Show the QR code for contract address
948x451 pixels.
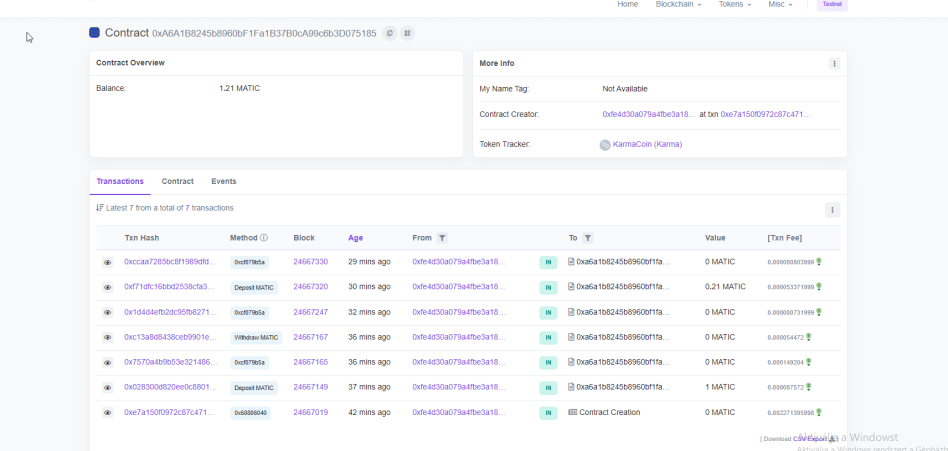tap(407, 33)
